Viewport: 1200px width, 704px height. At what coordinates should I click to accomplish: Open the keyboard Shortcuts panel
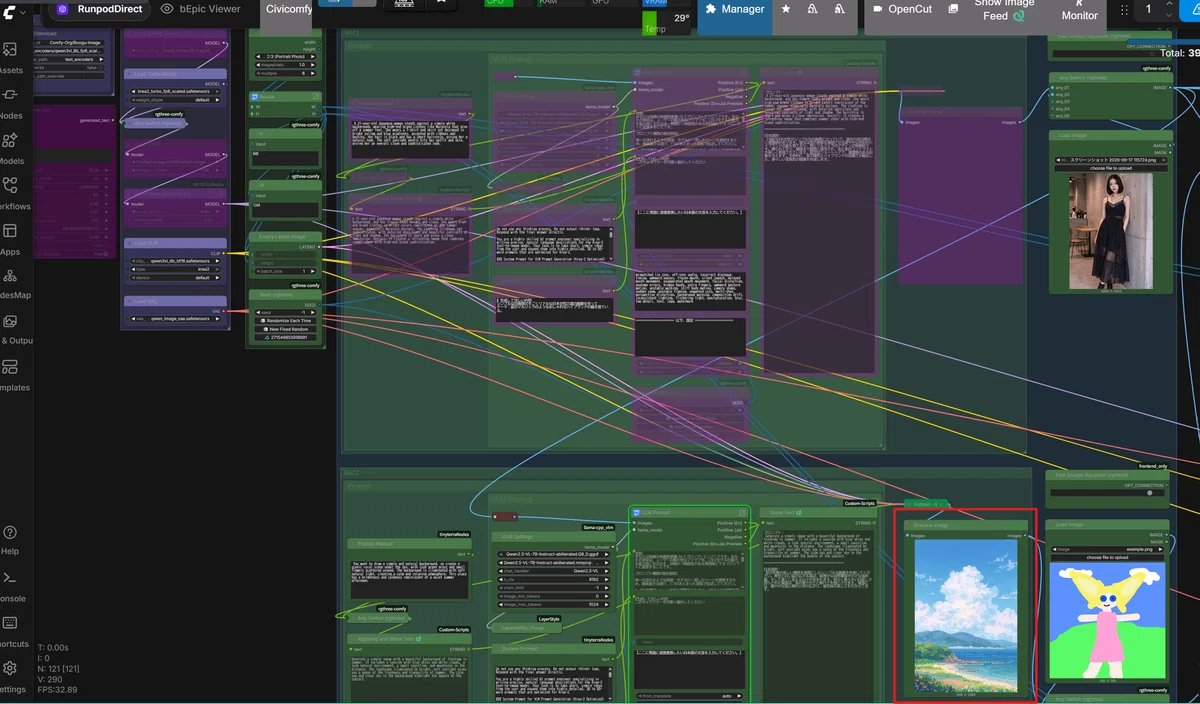point(12,631)
